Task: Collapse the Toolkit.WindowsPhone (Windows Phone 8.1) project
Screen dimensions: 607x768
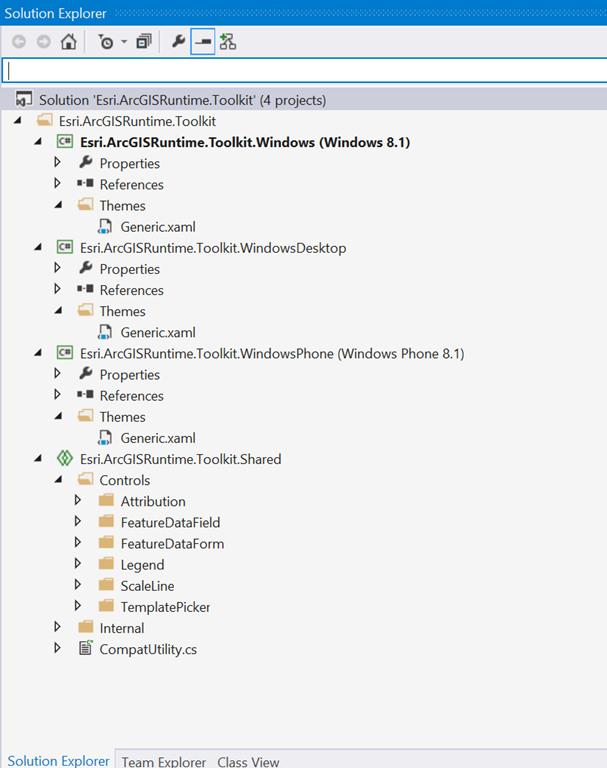Action: 38,354
